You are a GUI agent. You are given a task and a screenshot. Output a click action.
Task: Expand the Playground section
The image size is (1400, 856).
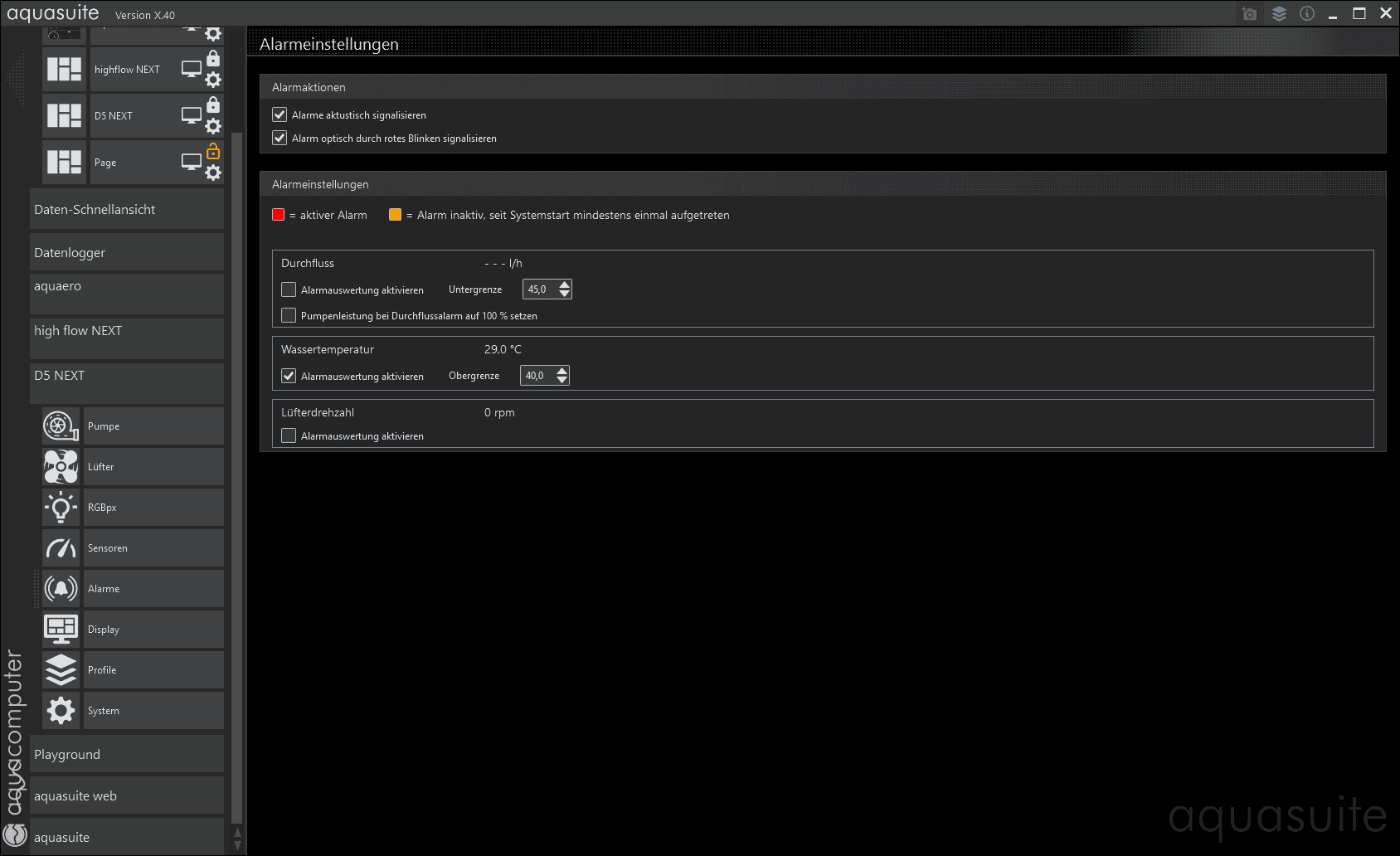pyautogui.click(x=127, y=754)
